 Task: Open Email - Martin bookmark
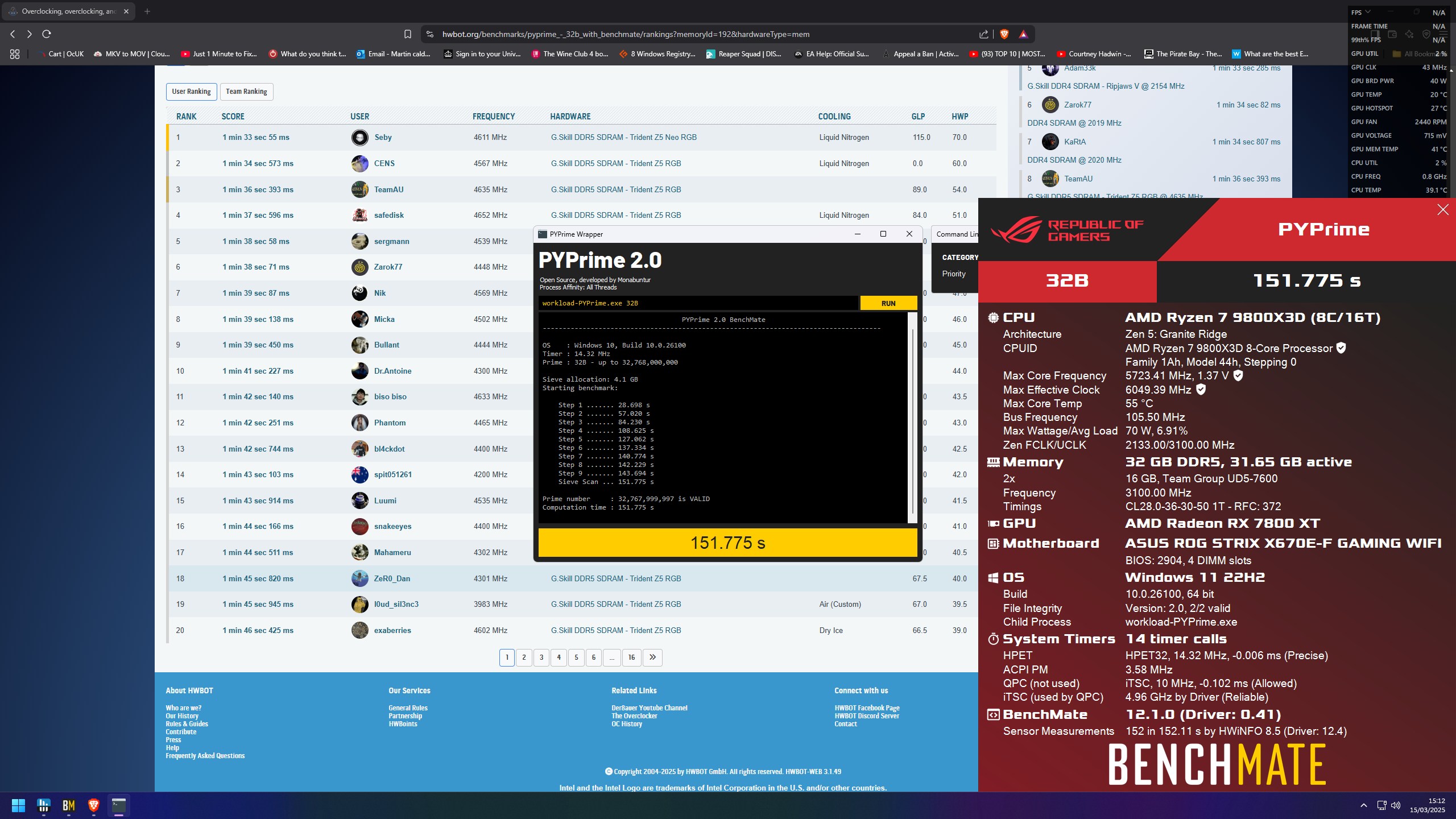pyautogui.click(x=393, y=54)
